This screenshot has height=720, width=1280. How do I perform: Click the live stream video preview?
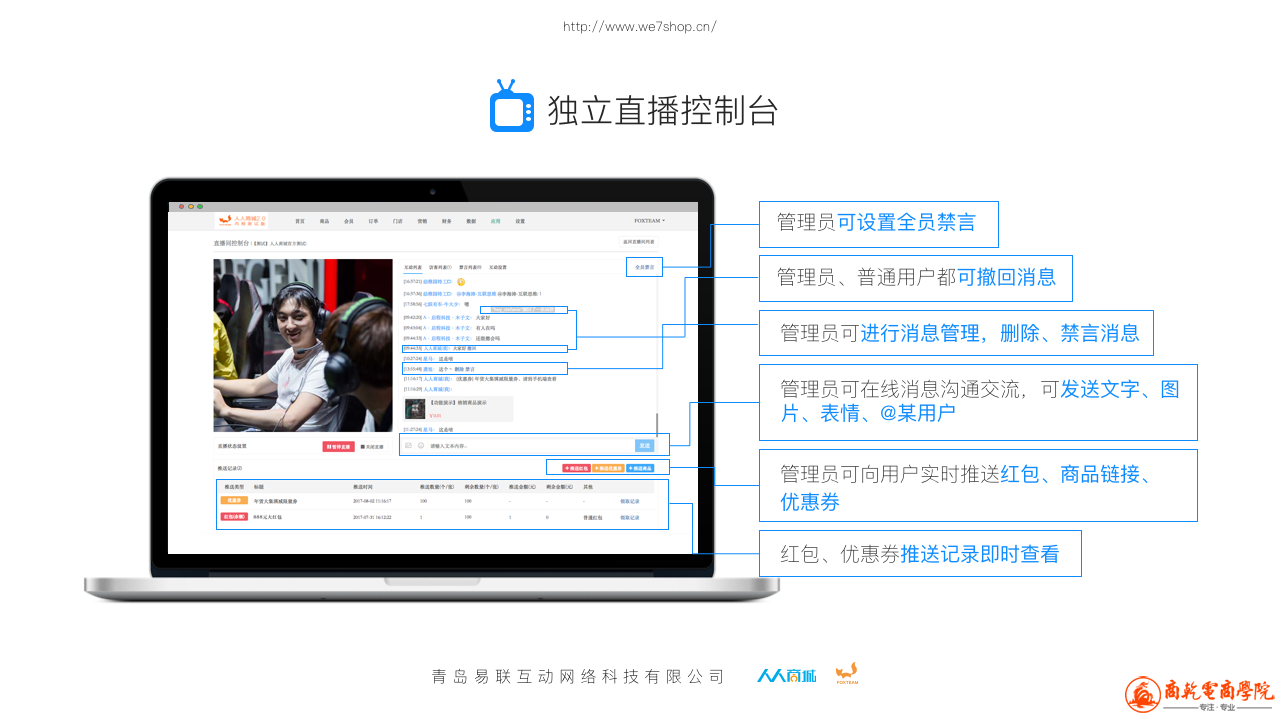pyautogui.click(x=303, y=345)
